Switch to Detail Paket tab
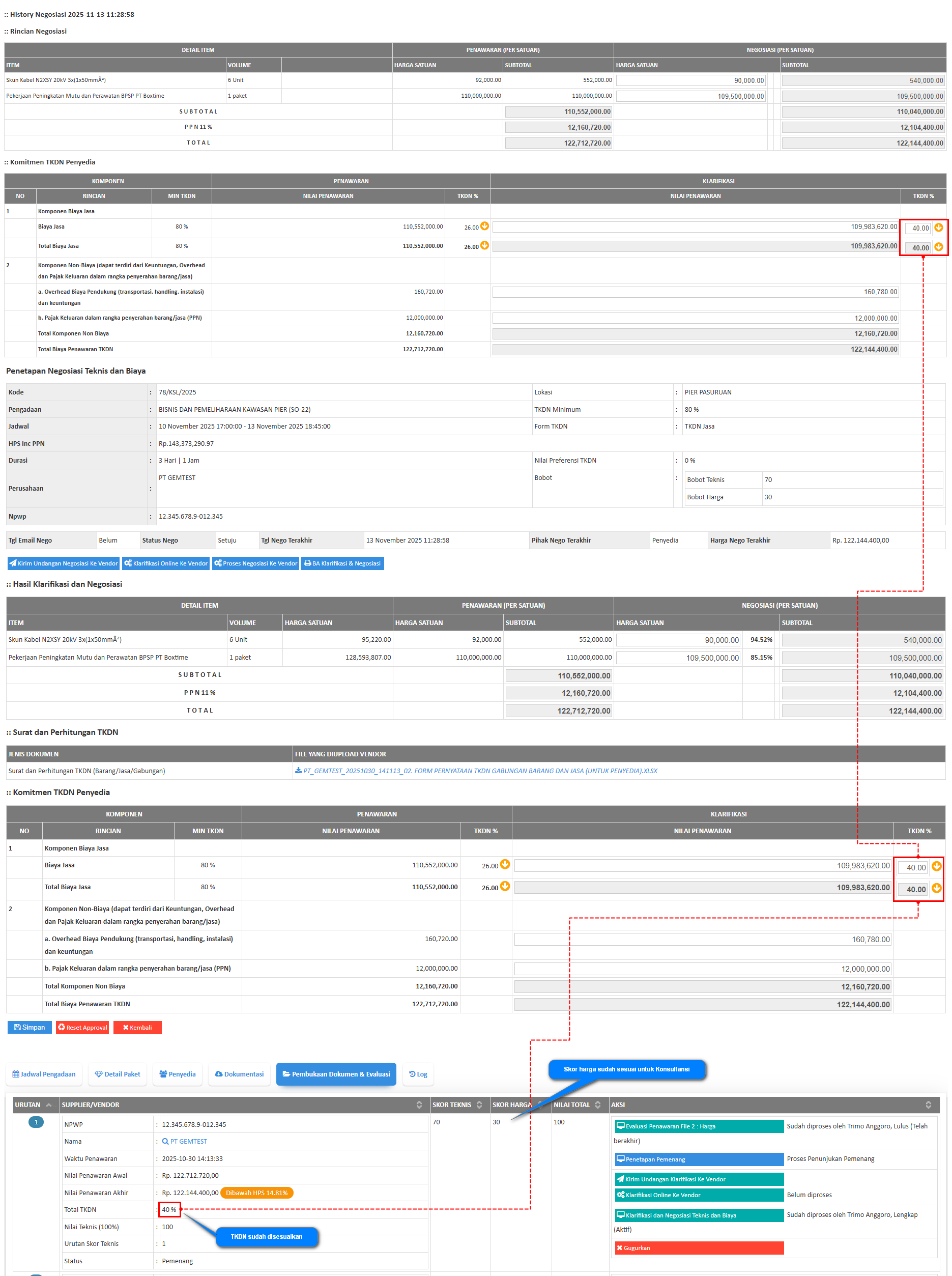This screenshot has width=952, height=1276. tap(118, 1074)
